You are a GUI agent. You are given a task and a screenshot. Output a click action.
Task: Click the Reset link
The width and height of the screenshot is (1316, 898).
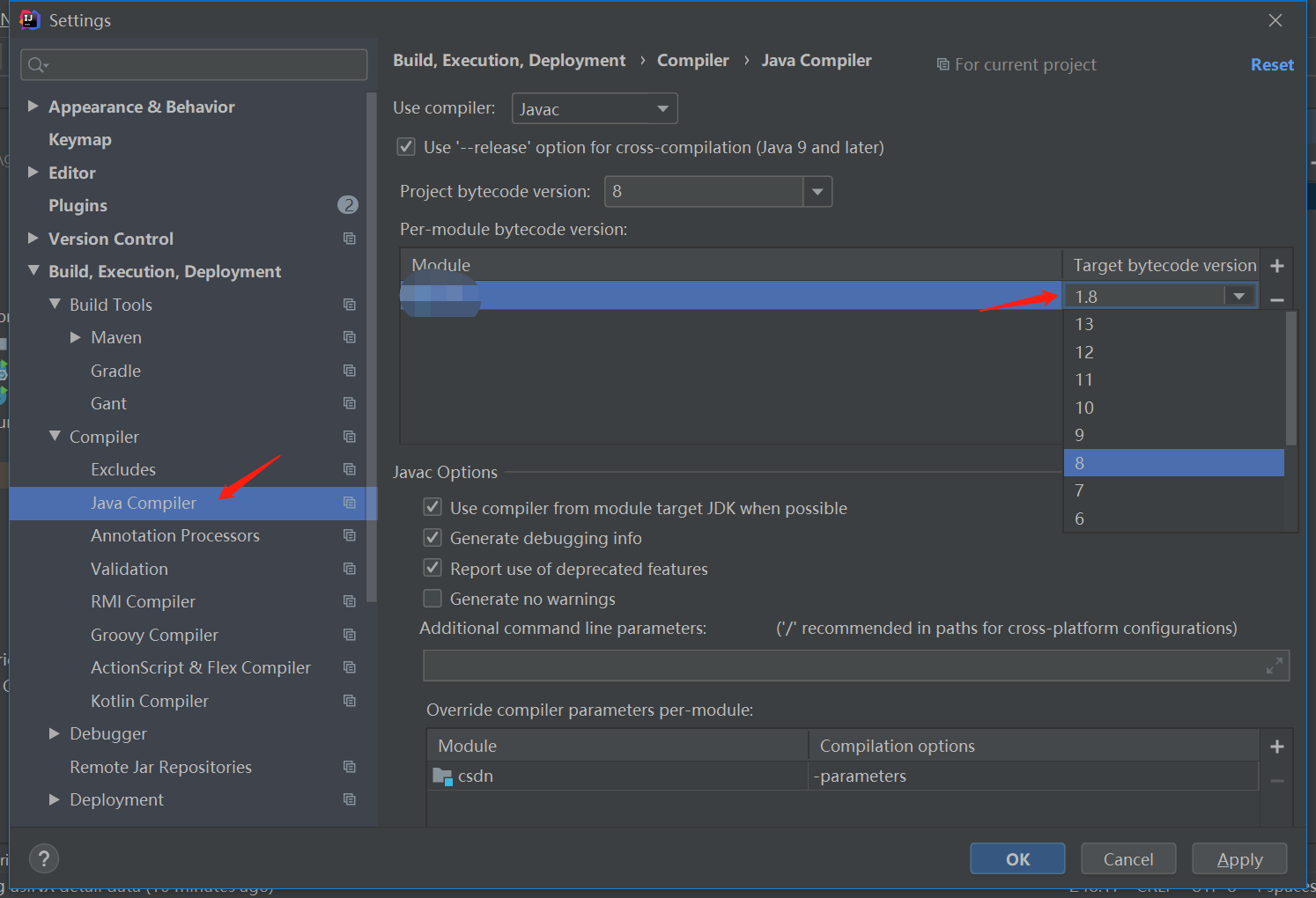[x=1272, y=64]
